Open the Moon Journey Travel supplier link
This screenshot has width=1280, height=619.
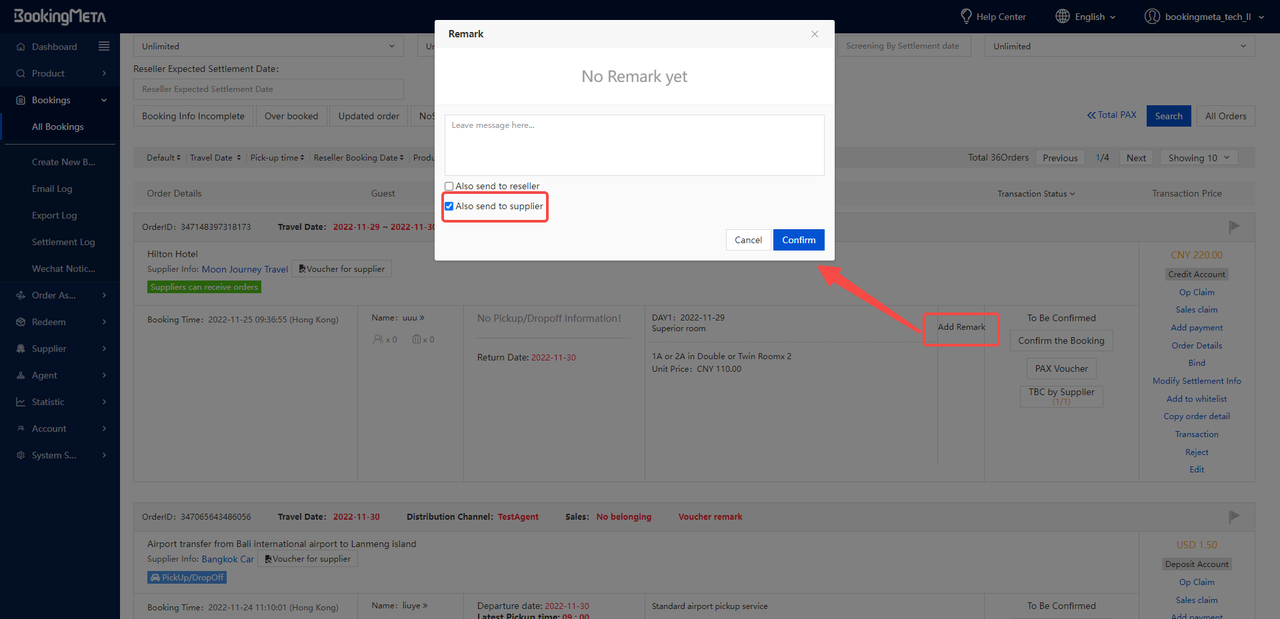244,269
